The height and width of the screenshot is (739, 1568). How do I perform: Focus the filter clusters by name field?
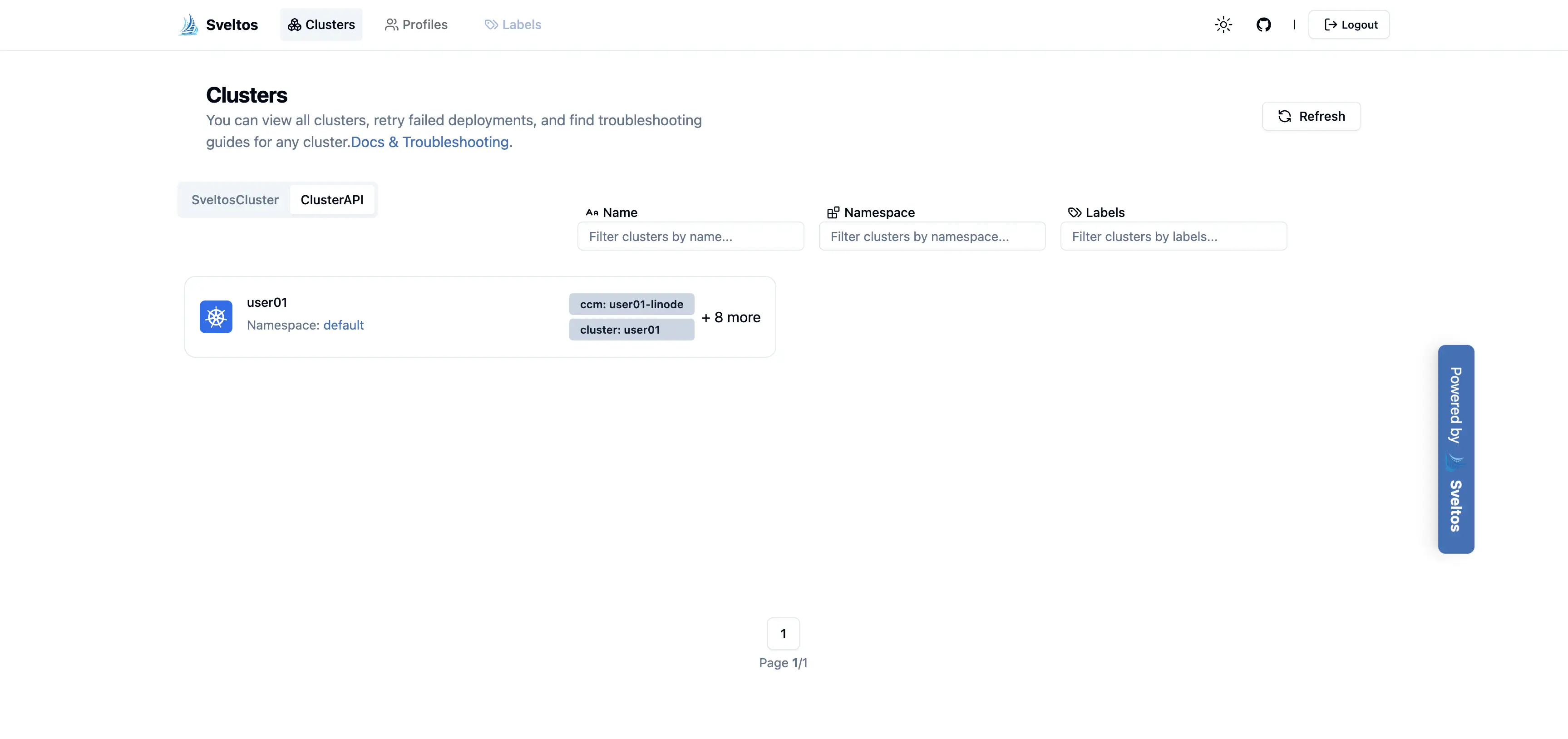click(x=690, y=236)
